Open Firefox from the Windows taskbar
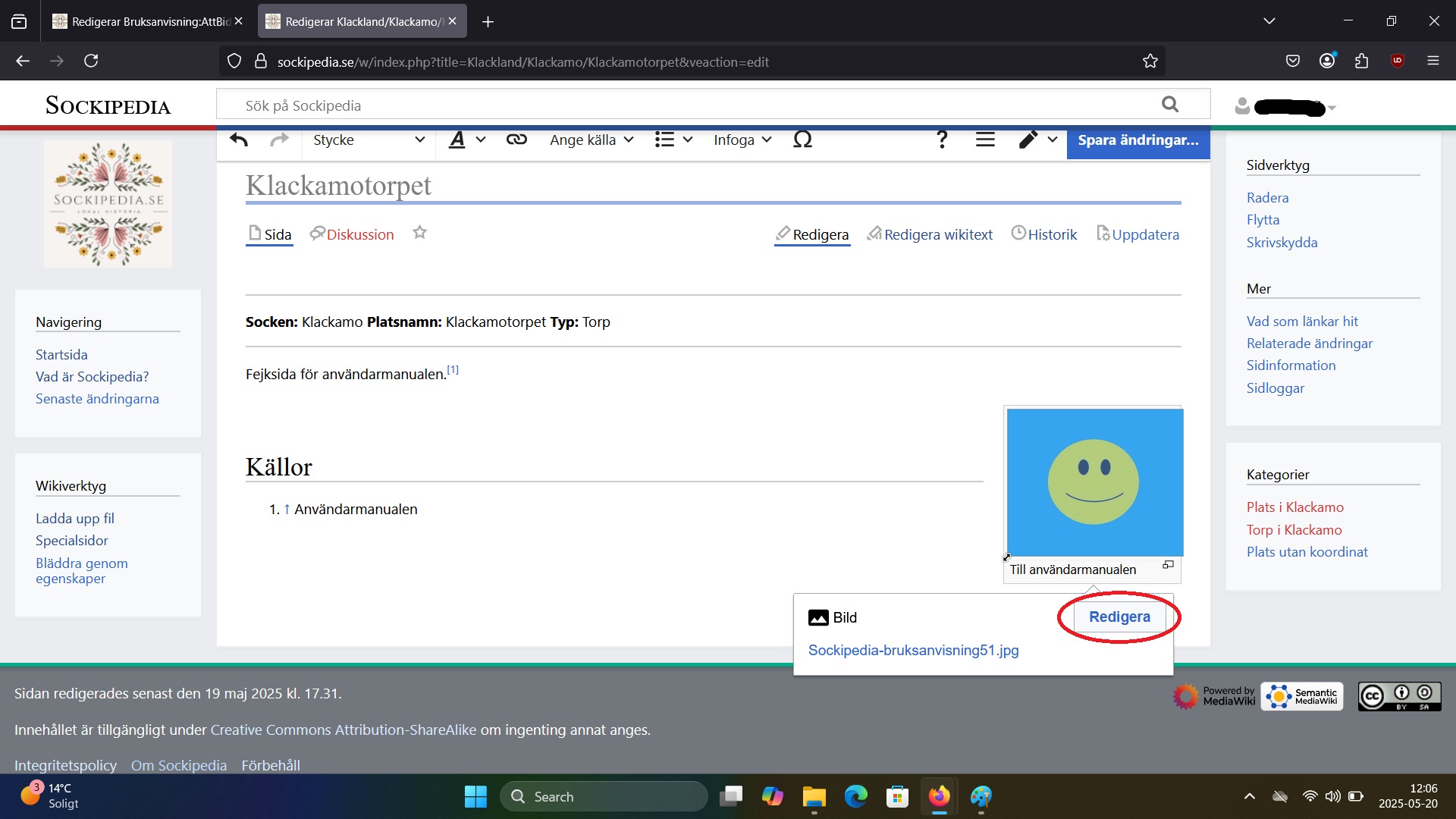 939,797
